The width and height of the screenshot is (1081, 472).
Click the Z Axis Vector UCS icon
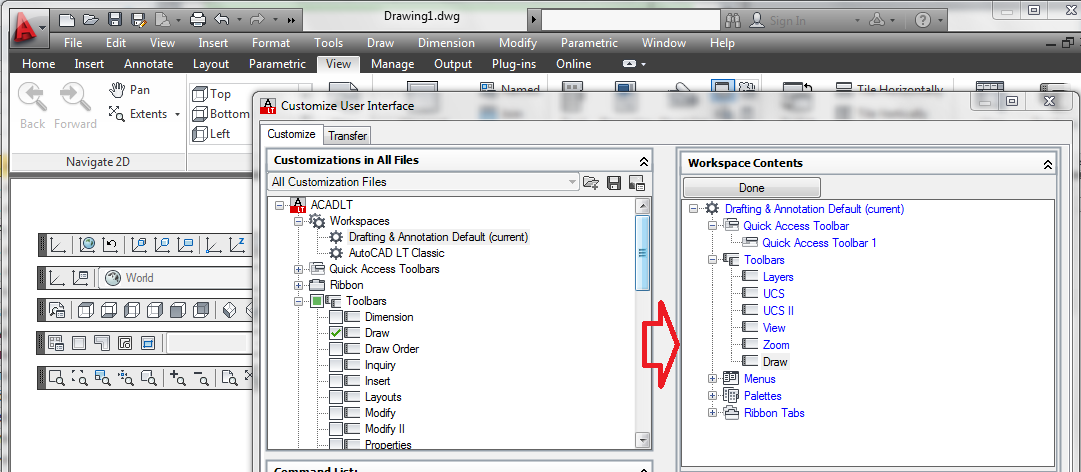point(237,244)
